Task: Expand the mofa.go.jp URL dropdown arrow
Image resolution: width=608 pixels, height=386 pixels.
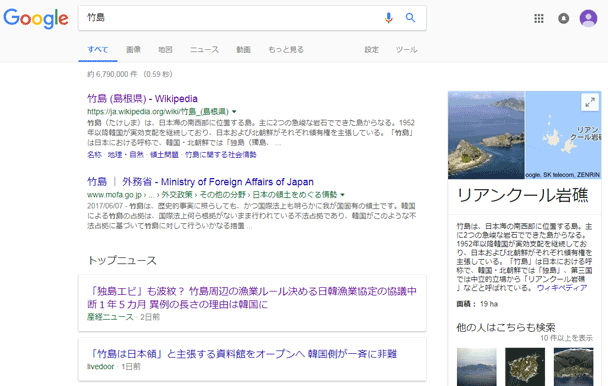Action: click(x=342, y=195)
